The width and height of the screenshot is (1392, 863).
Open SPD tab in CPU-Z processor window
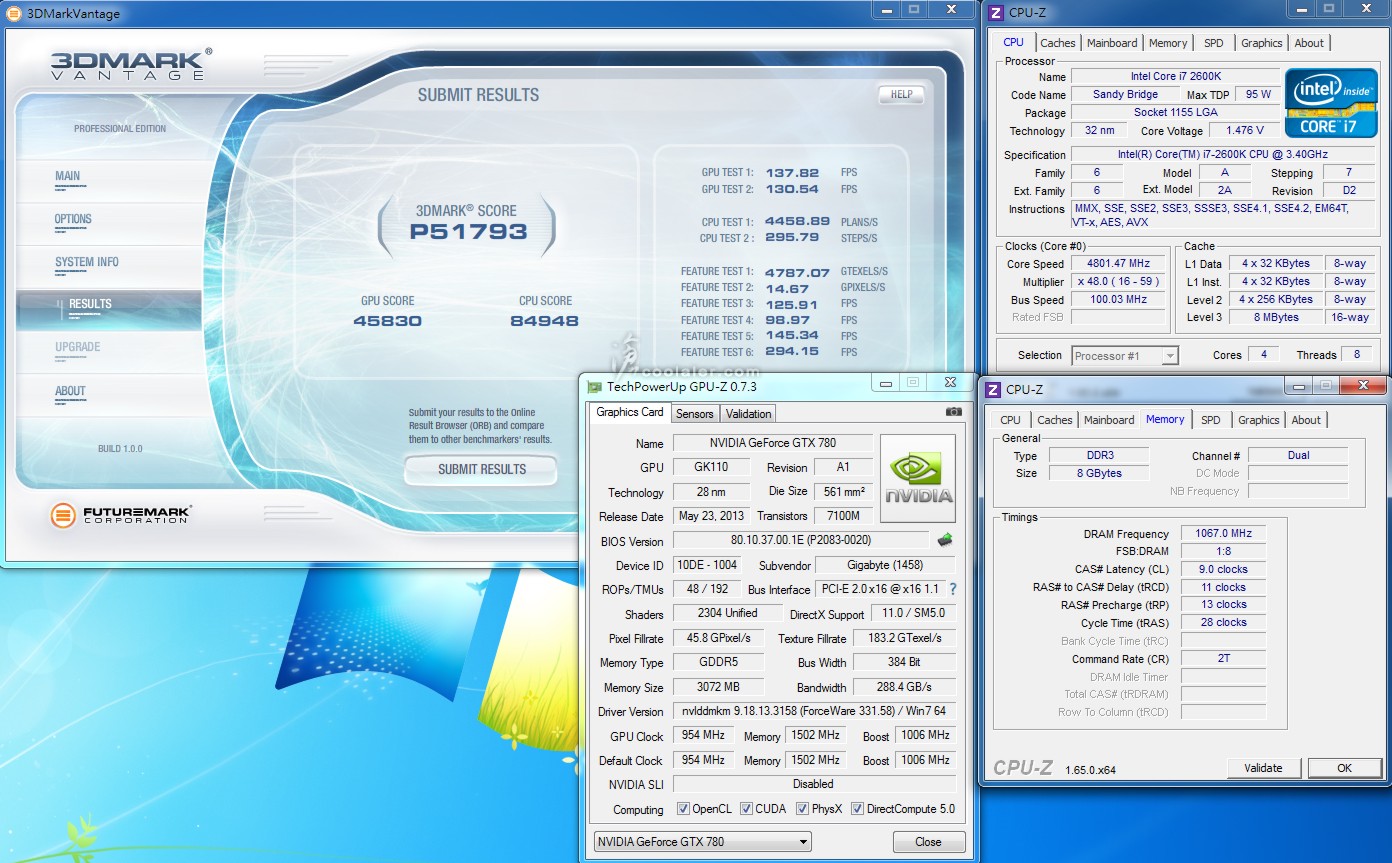pos(1214,43)
